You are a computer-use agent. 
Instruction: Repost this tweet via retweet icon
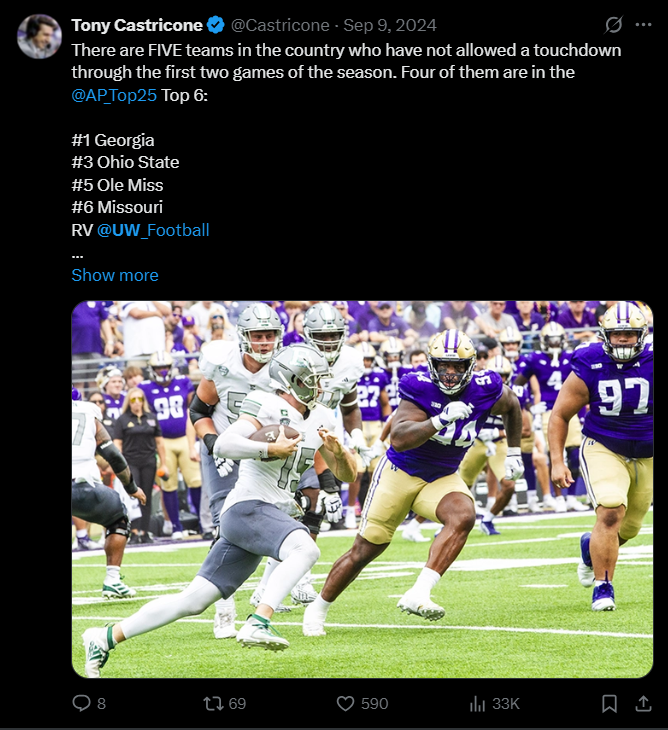213,703
